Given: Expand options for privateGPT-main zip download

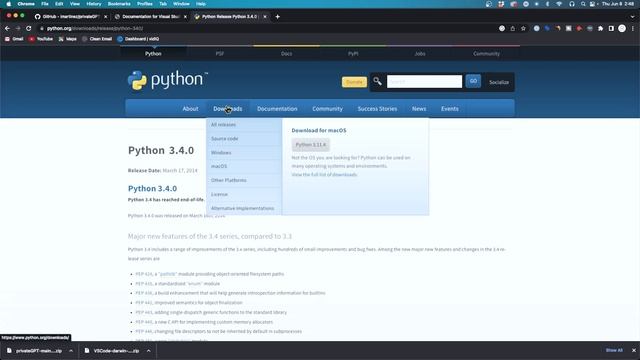Looking at the screenshot, I should [x=71, y=351].
